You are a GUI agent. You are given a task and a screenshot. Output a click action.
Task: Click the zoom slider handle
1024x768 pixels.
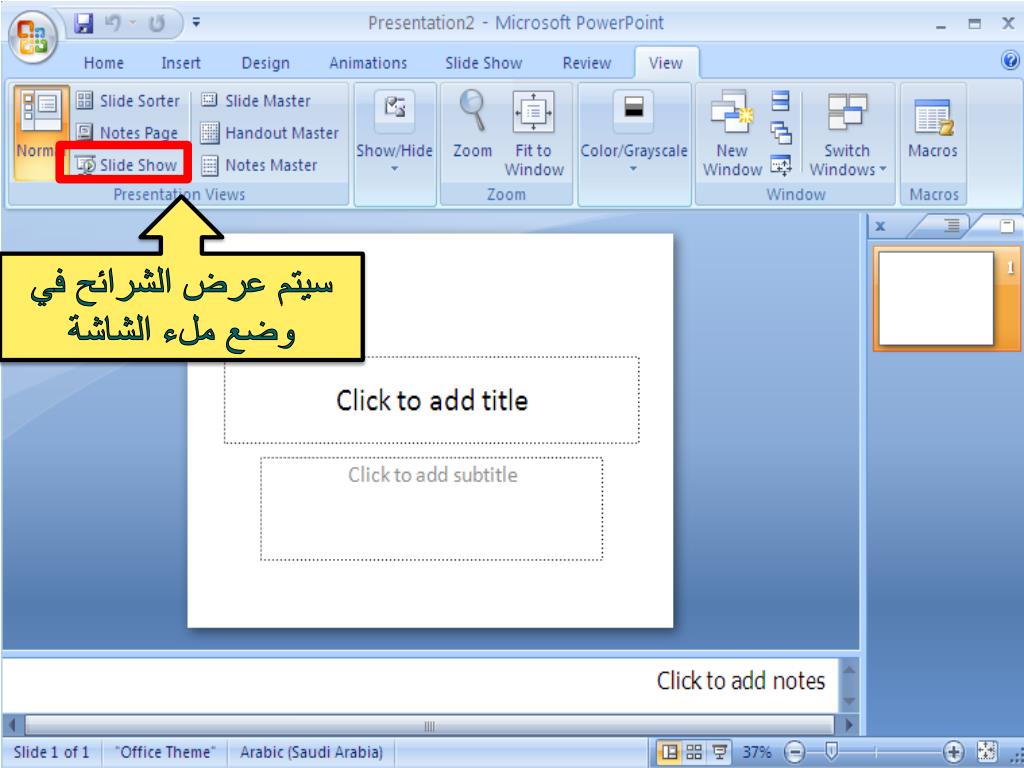pyautogui.click(x=831, y=752)
